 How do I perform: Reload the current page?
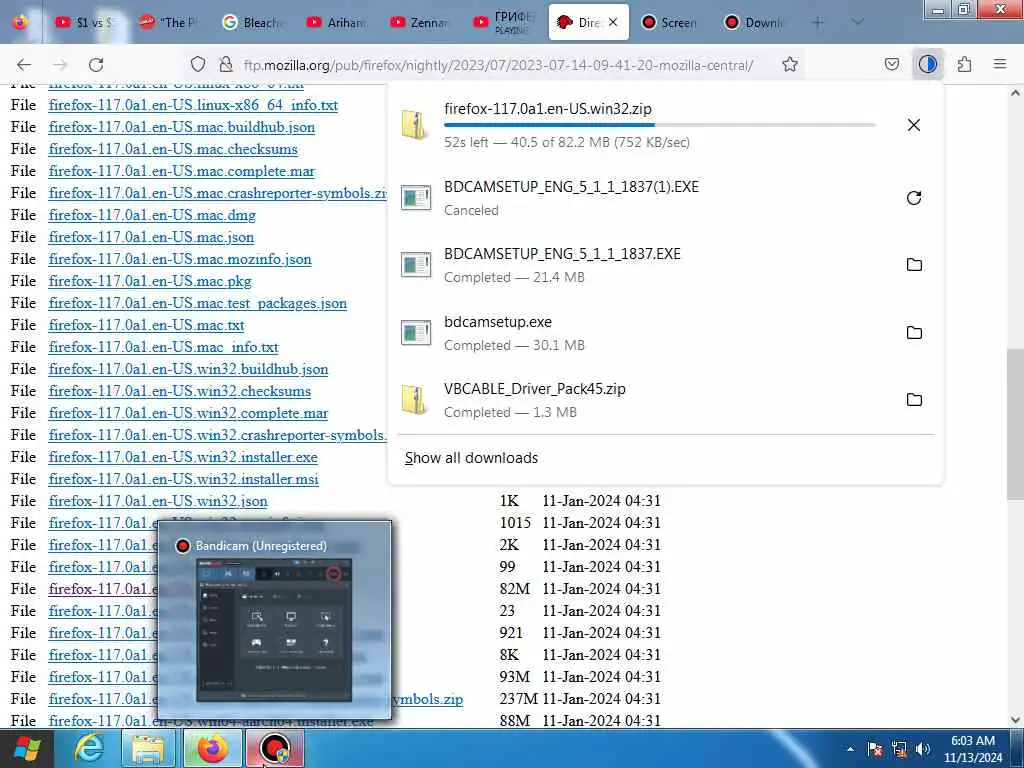pos(96,65)
